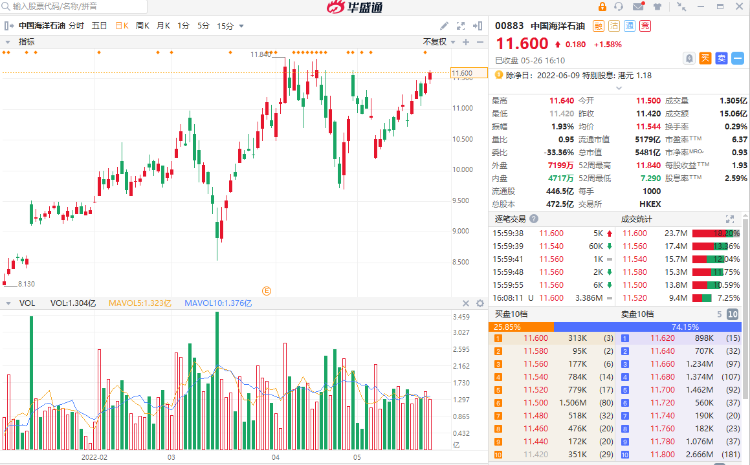This screenshot has width=750, height=465.
Task: Click the 窝 warrant tag icon
Action: click(x=645, y=26)
